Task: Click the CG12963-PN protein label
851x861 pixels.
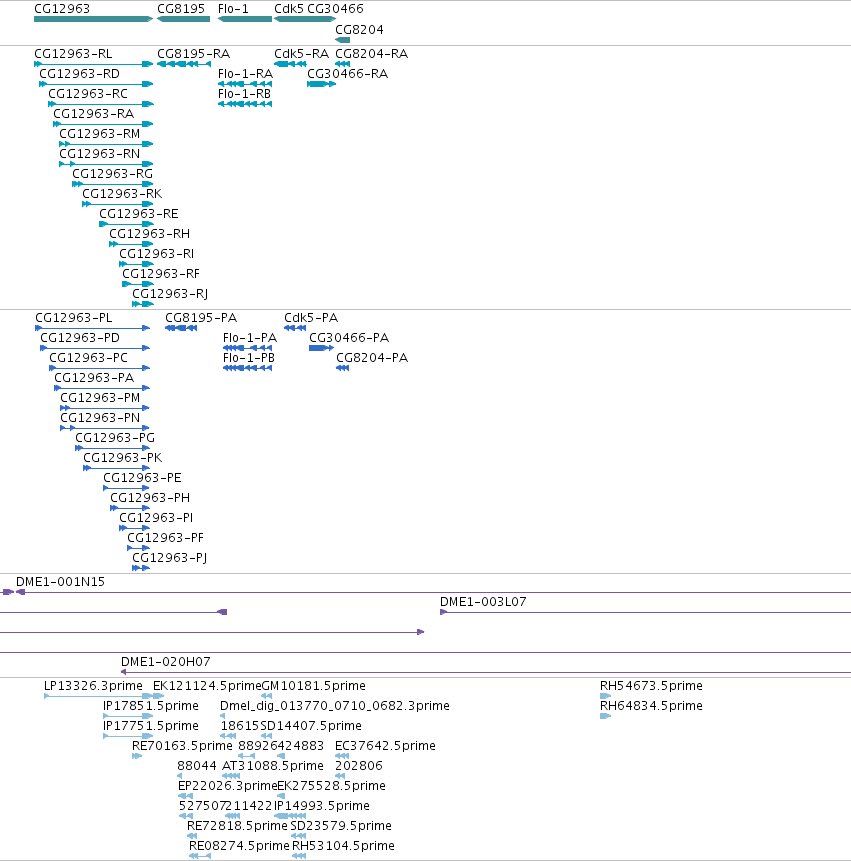Action: click(x=100, y=418)
